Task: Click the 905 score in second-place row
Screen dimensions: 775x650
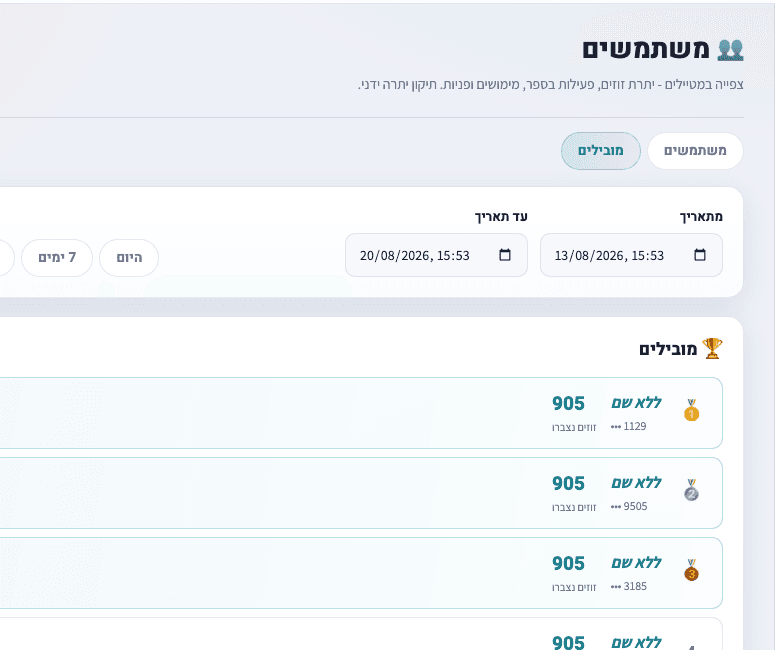Action: coord(568,483)
